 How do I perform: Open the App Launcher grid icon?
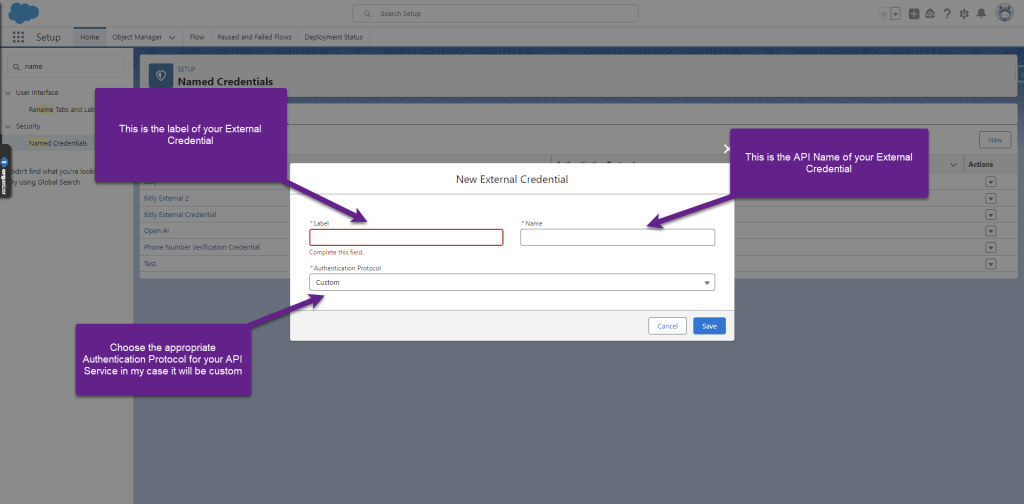tap(18, 37)
